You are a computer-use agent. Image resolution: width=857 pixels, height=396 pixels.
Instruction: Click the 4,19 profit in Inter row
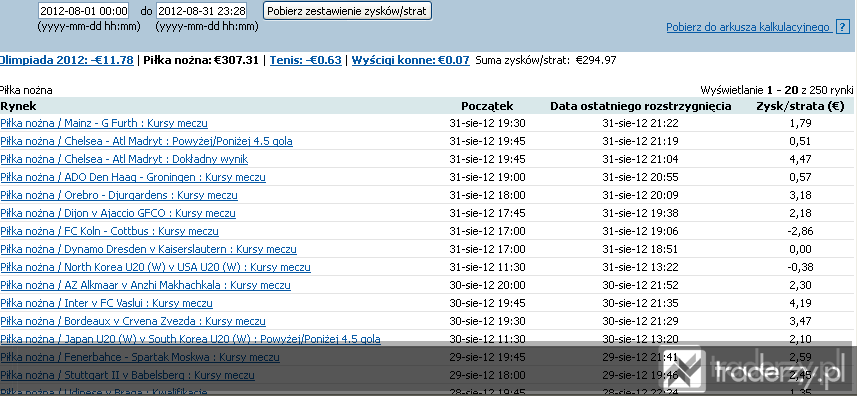coord(801,304)
